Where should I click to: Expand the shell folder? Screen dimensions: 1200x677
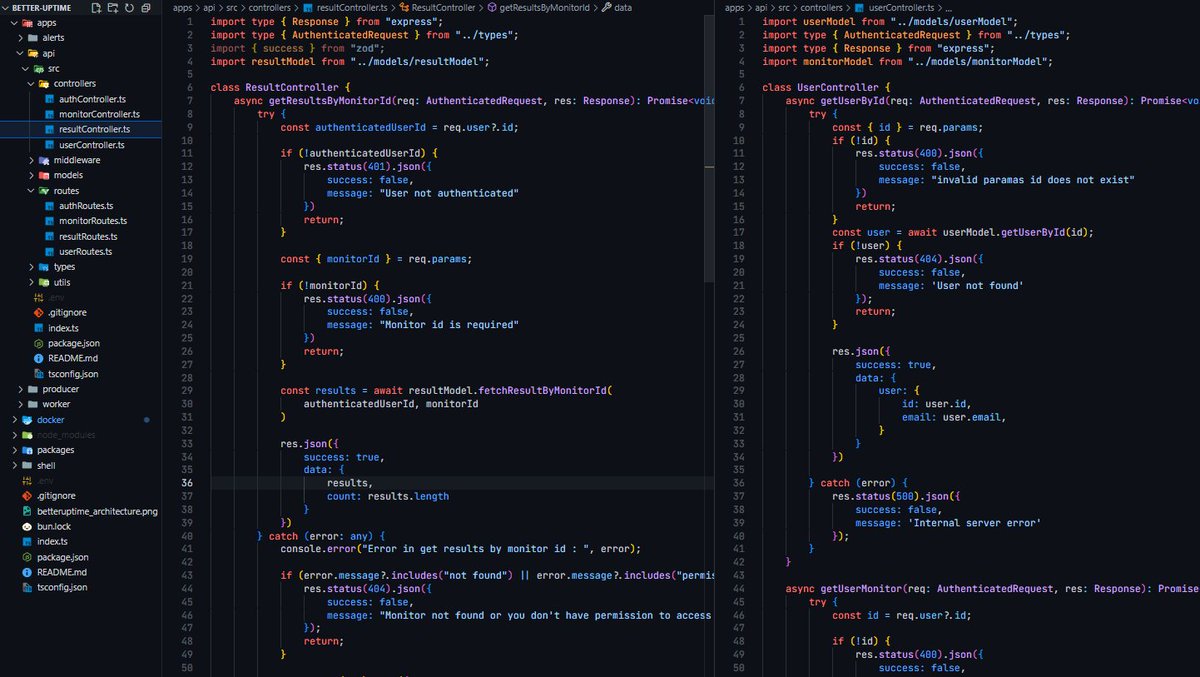15,465
